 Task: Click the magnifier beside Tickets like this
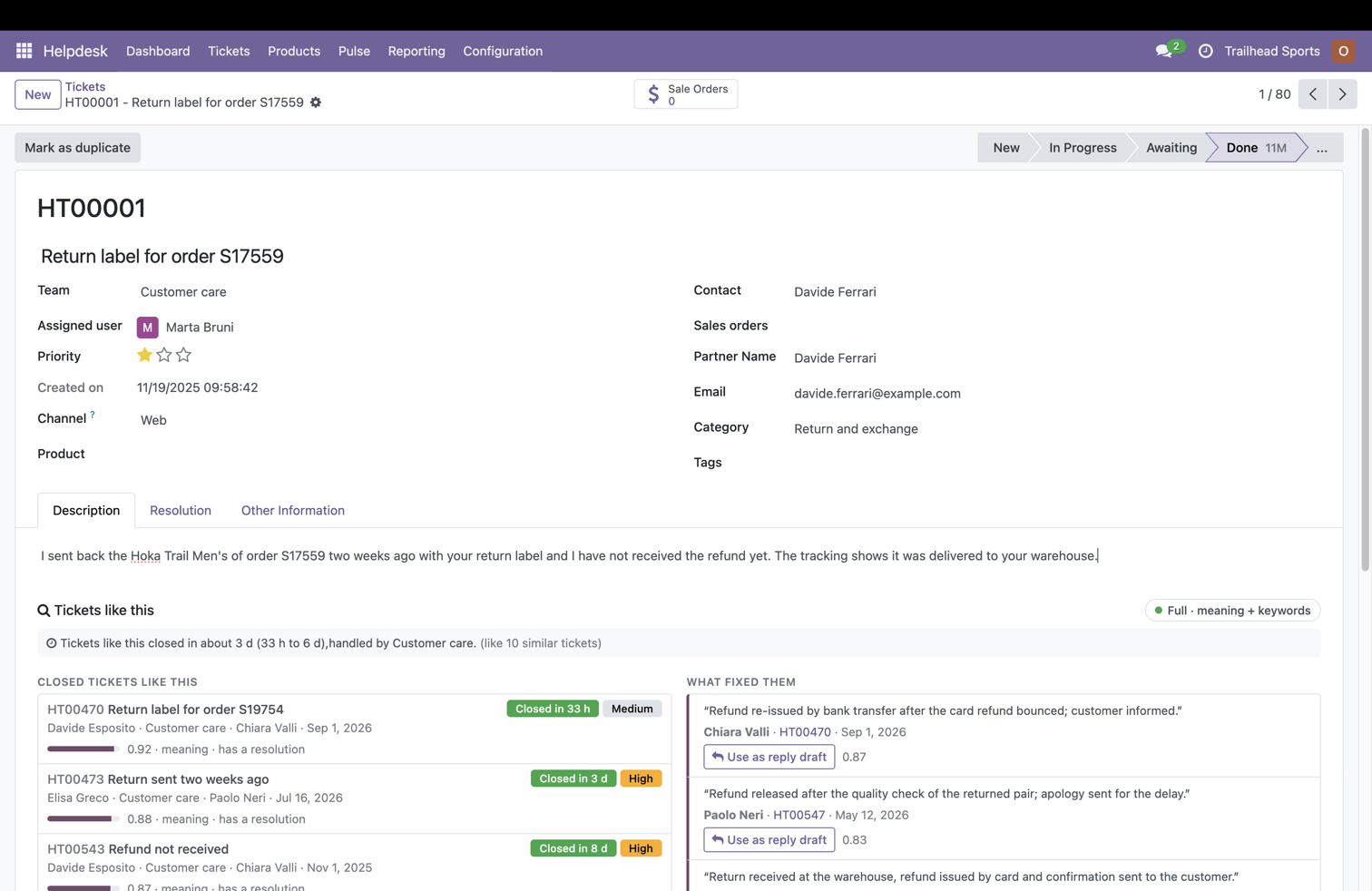44,611
